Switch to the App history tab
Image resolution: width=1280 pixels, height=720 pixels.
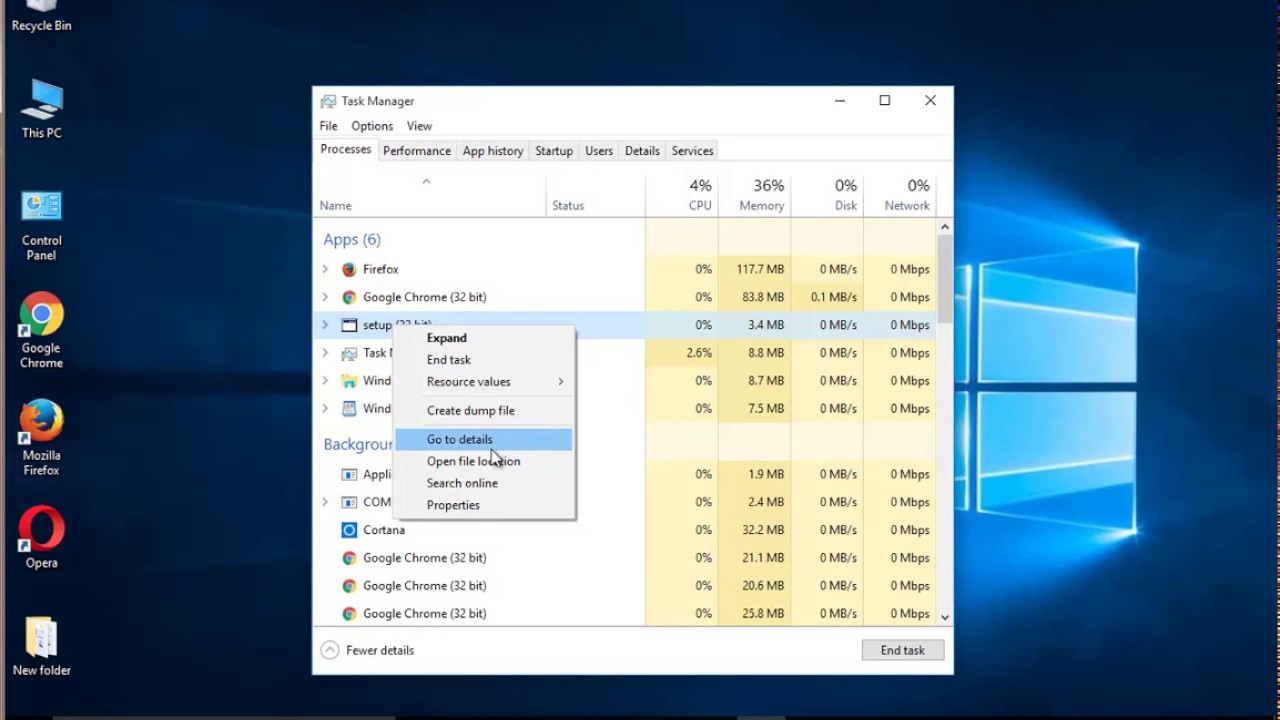tap(493, 151)
